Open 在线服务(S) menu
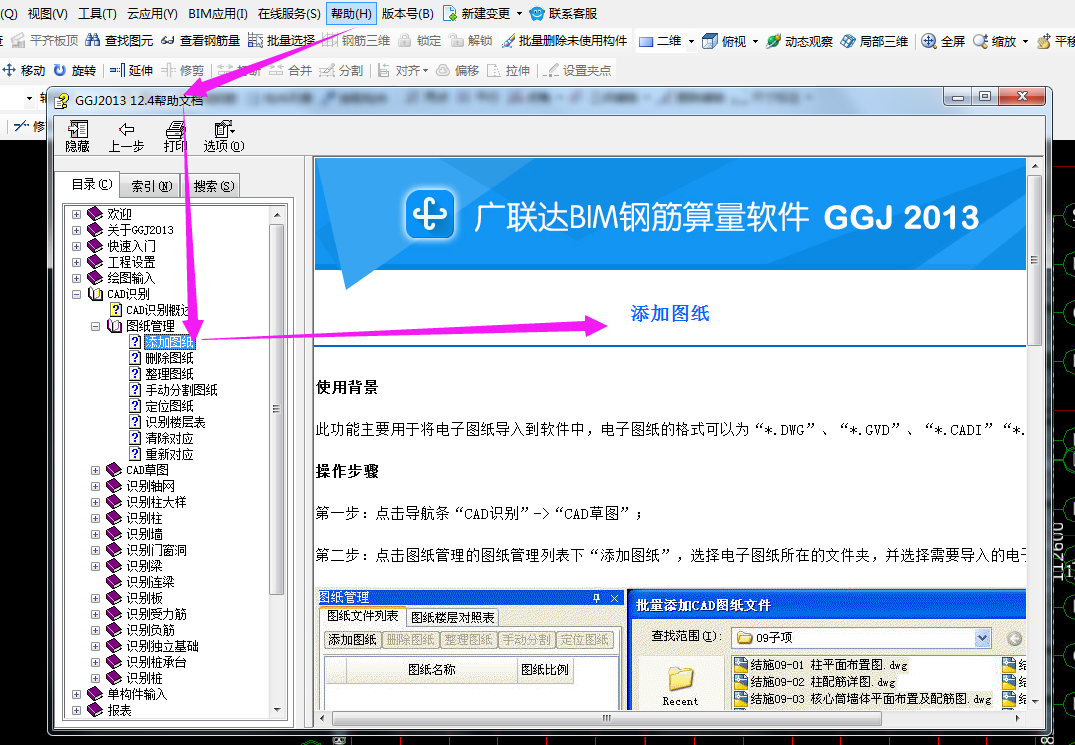This screenshot has height=745, width=1075. pyautogui.click(x=289, y=14)
